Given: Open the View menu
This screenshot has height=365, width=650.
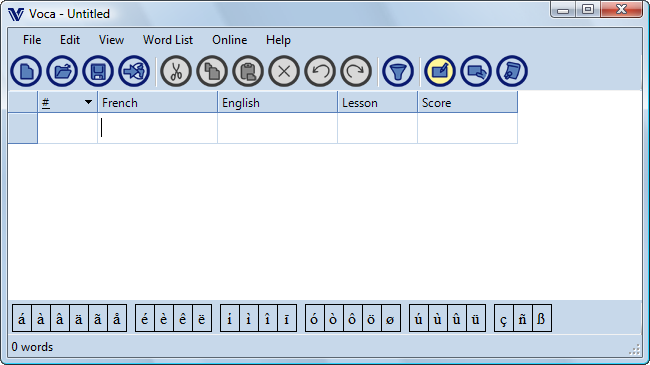Looking at the screenshot, I should tap(111, 40).
